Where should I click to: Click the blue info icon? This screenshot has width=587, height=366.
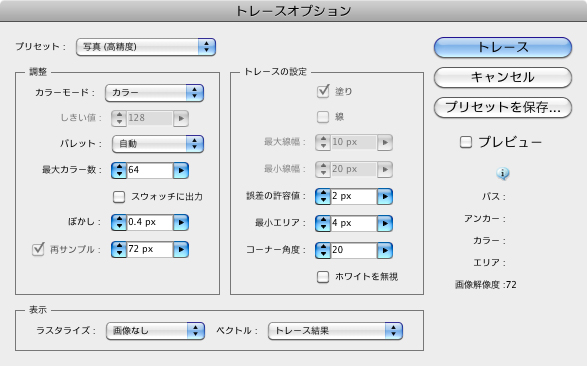coord(502,173)
